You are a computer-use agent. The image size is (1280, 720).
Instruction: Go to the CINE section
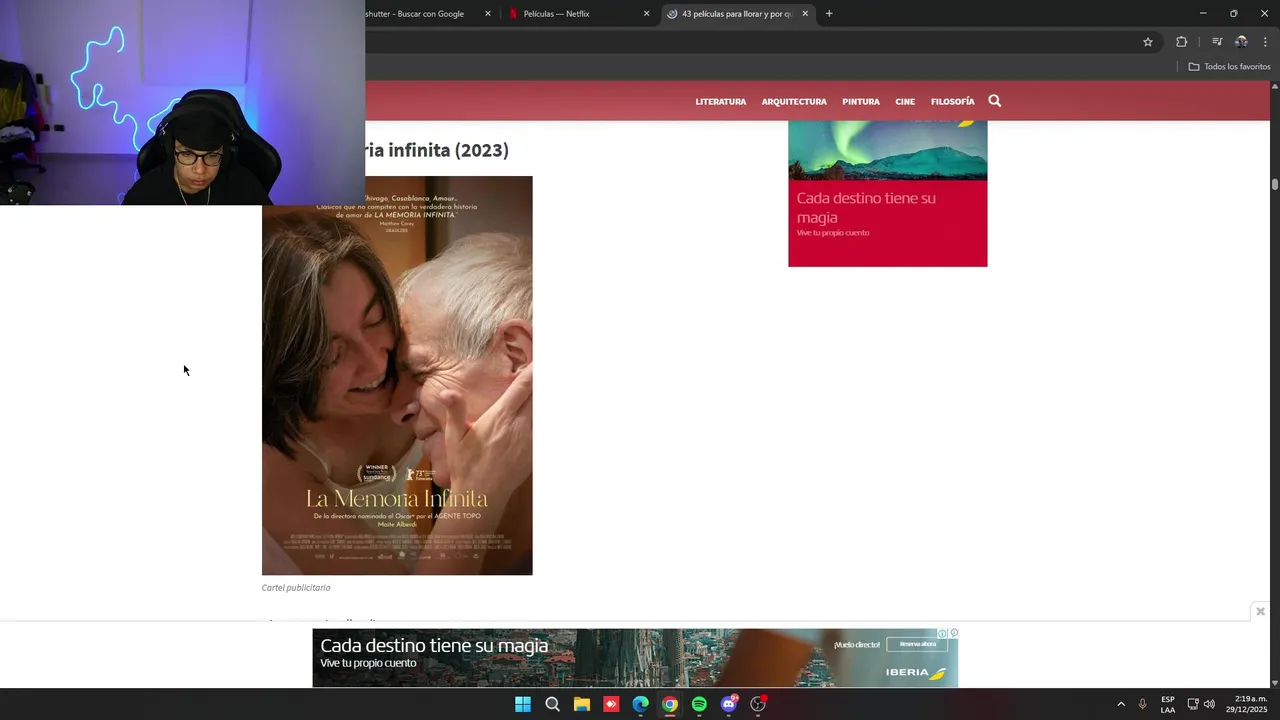tap(905, 102)
